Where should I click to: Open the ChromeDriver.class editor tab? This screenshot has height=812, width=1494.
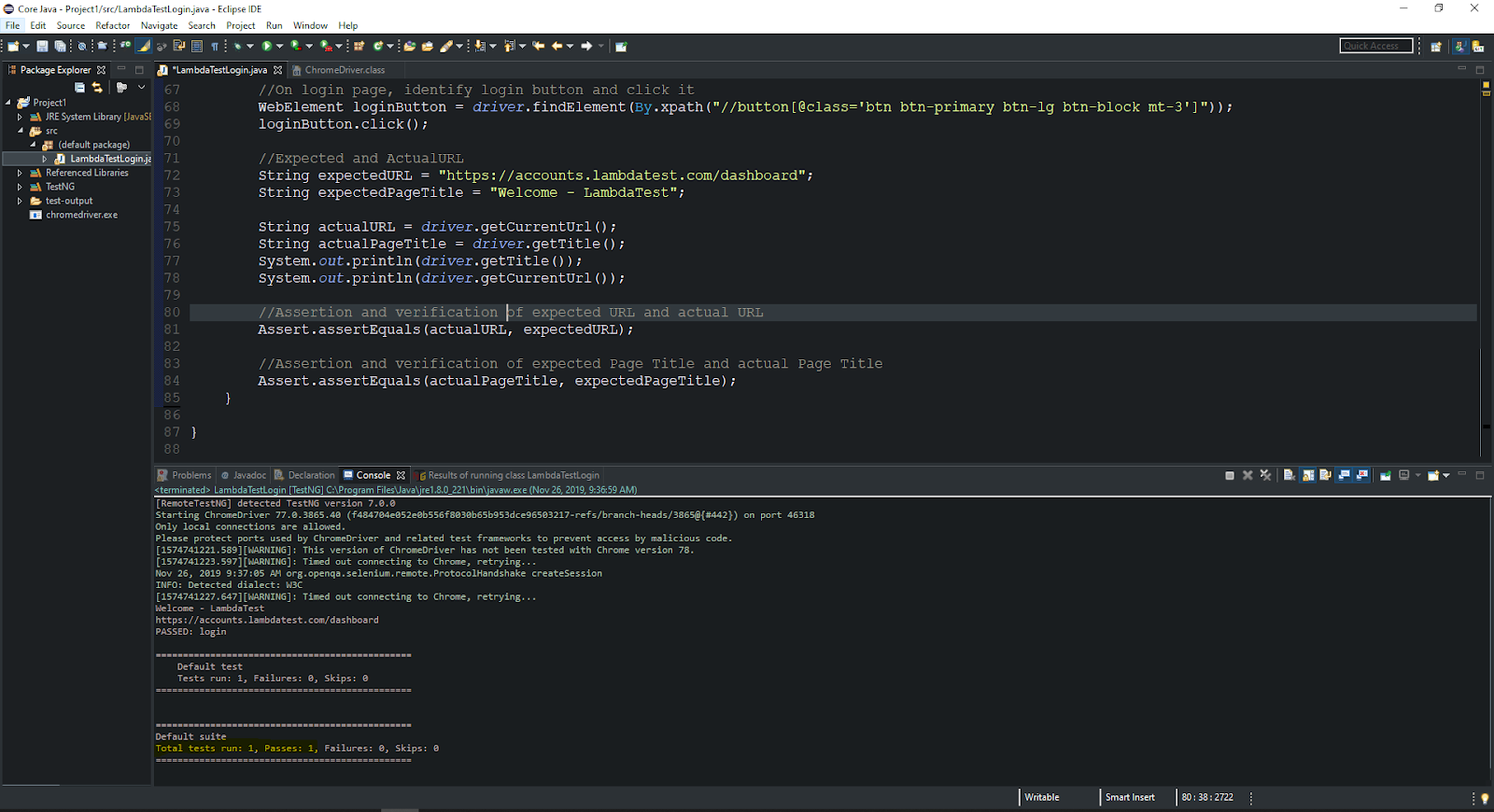click(344, 70)
